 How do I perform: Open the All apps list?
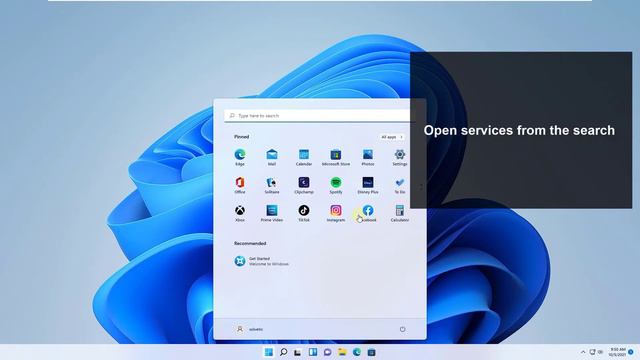pos(391,137)
